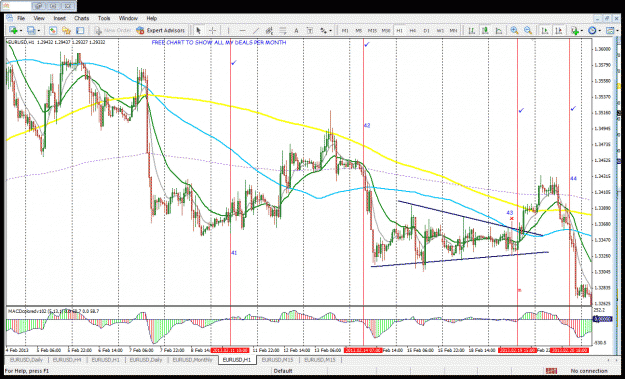Switch timeframe to M30
The image size is (625, 379).
tap(386, 30)
